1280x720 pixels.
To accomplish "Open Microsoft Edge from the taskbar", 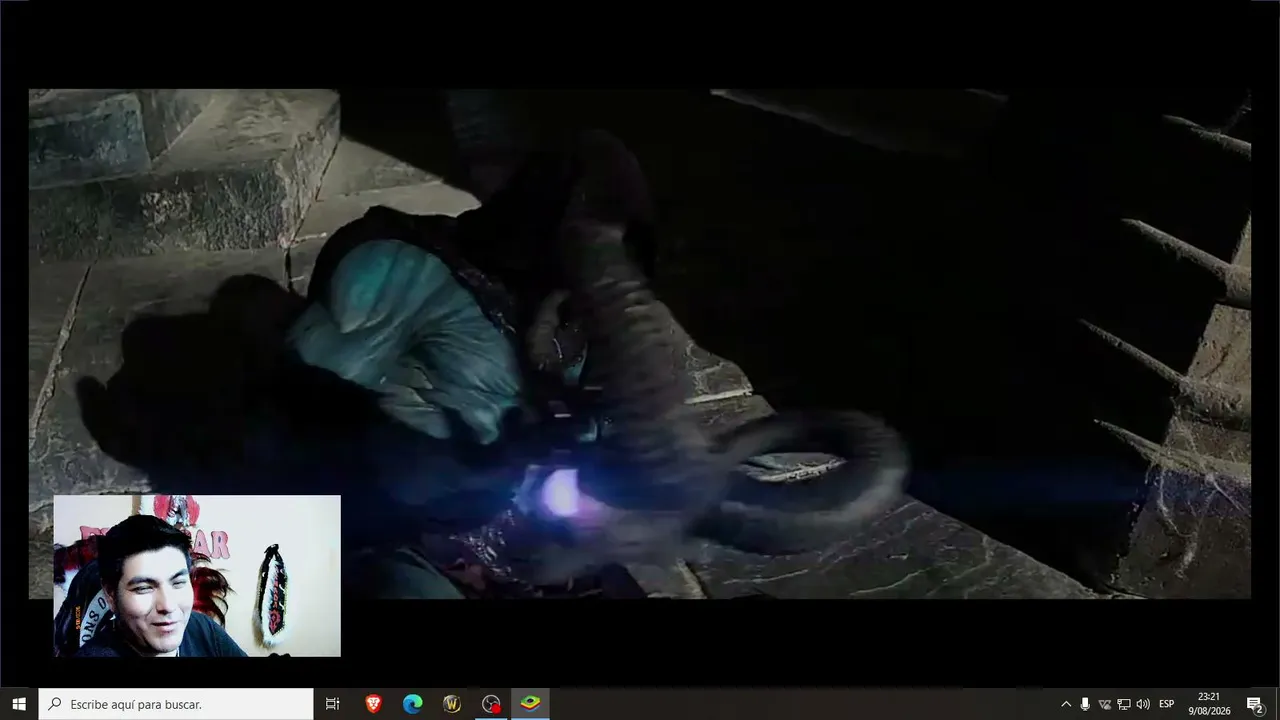I will tap(412, 704).
